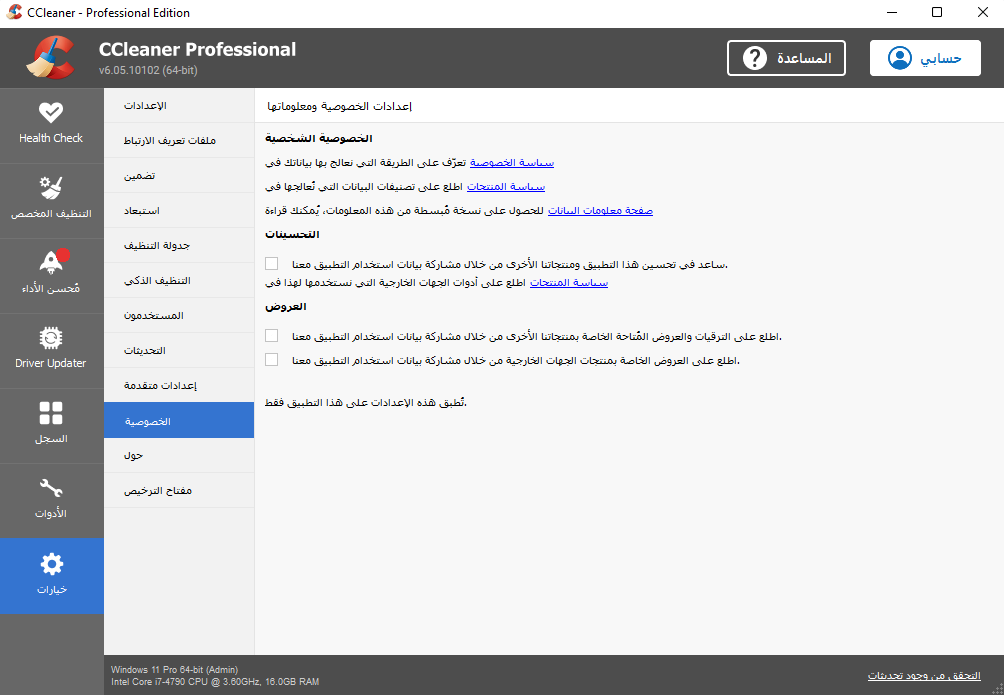Click the Intel Core i7-4790 CPU info text
1004x695 pixels.
pos(215,682)
